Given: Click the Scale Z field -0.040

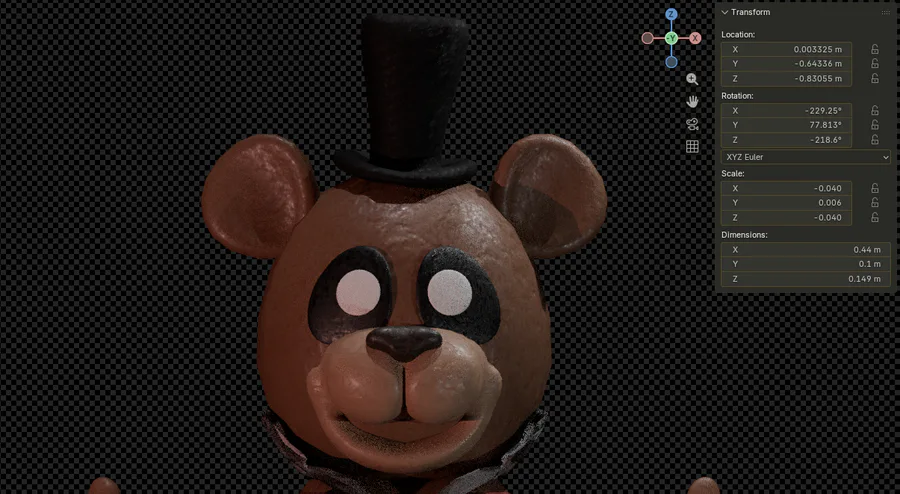Looking at the screenshot, I should point(786,217).
